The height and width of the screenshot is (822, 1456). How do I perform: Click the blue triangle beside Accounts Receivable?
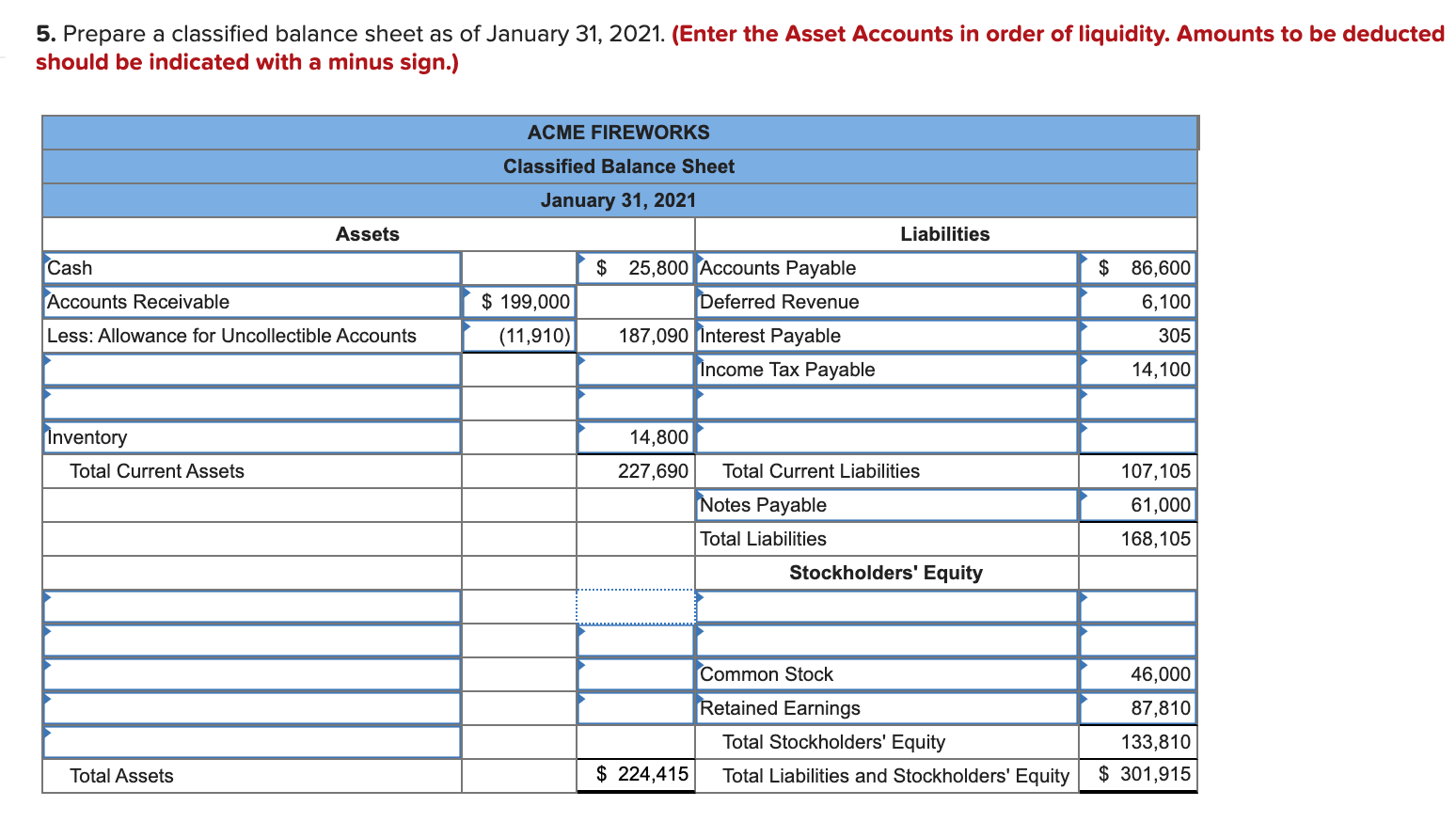click(x=47, y=293)
